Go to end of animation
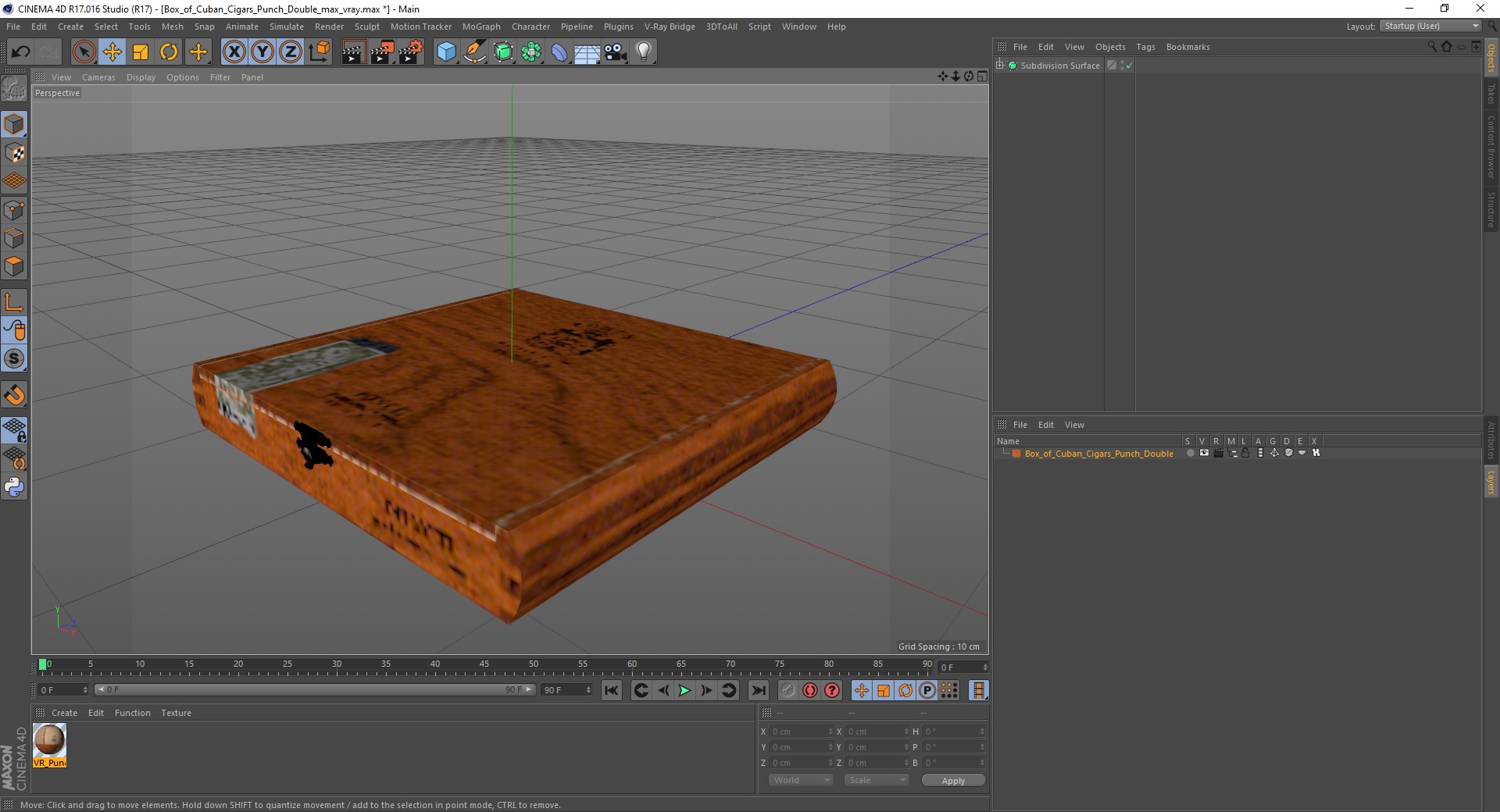The width and height of the screenshot is (1500, 812). (758, 690)
